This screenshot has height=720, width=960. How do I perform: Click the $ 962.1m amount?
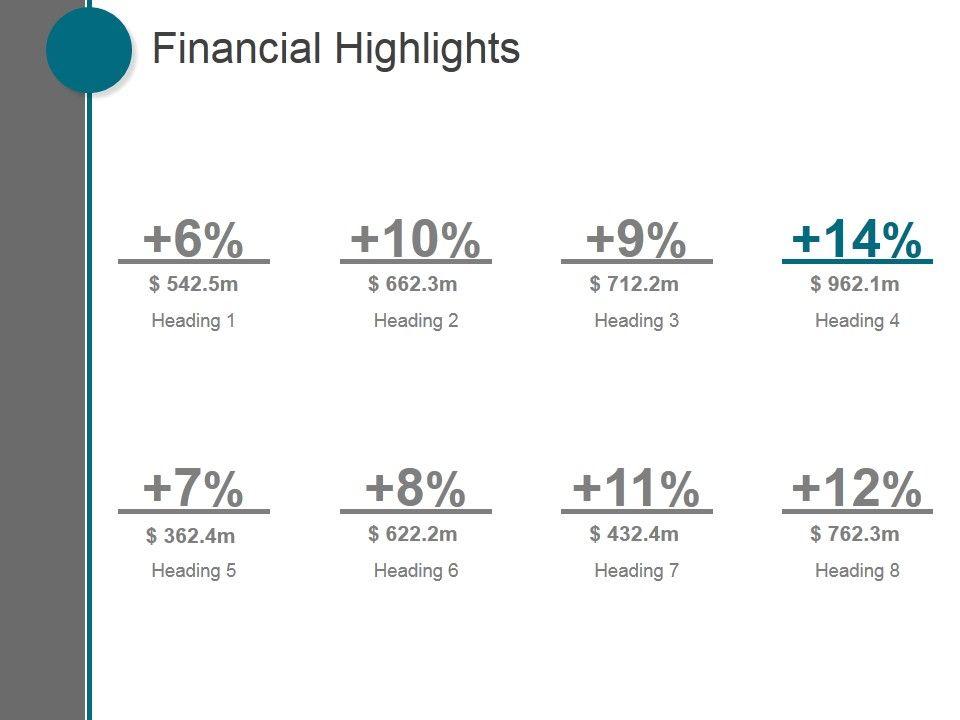pos(855,284)
